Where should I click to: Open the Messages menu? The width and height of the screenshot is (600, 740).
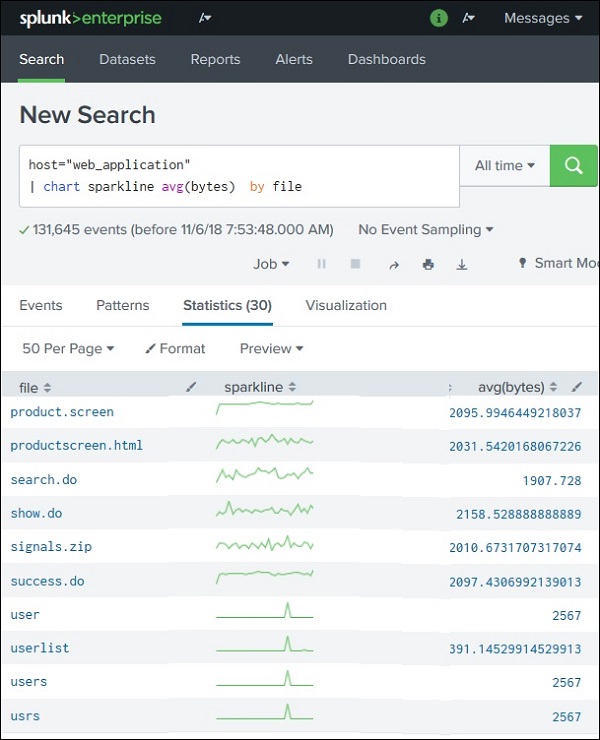[x=543, y=18]
